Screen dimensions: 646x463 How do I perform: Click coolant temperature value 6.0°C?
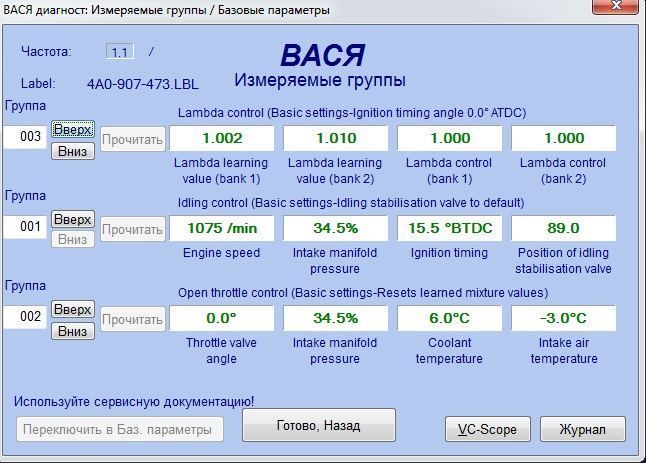(449, 318)
